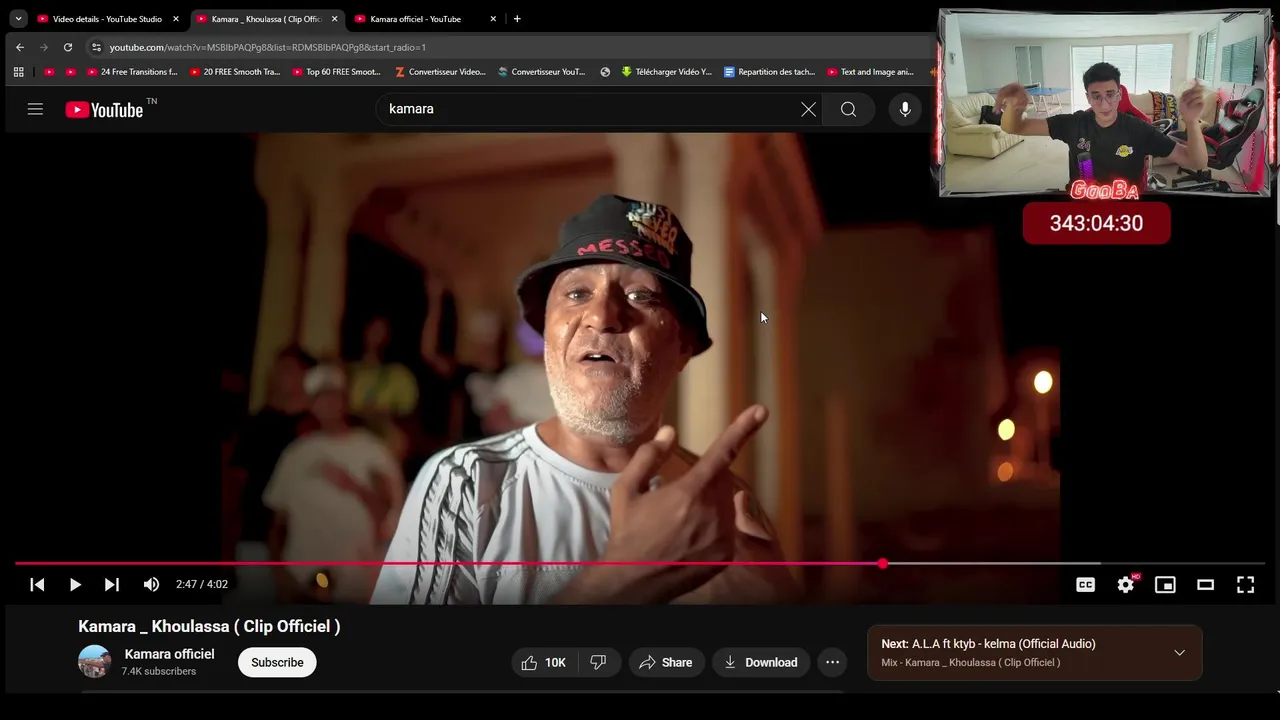Screen dimensions: 1280x720
Task: Seek the video using progress bar scrubber
Action: click(883, 564)
